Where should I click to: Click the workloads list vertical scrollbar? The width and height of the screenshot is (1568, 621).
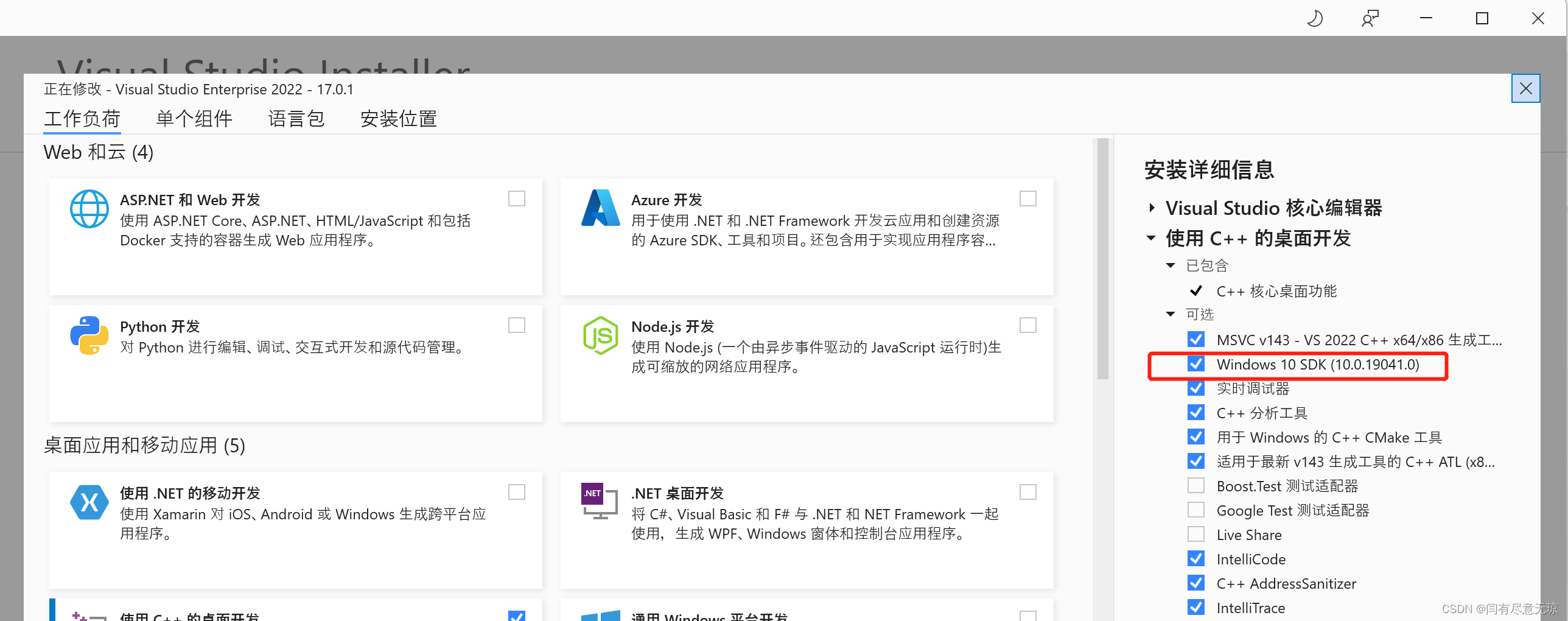(x=1102, y=259)
